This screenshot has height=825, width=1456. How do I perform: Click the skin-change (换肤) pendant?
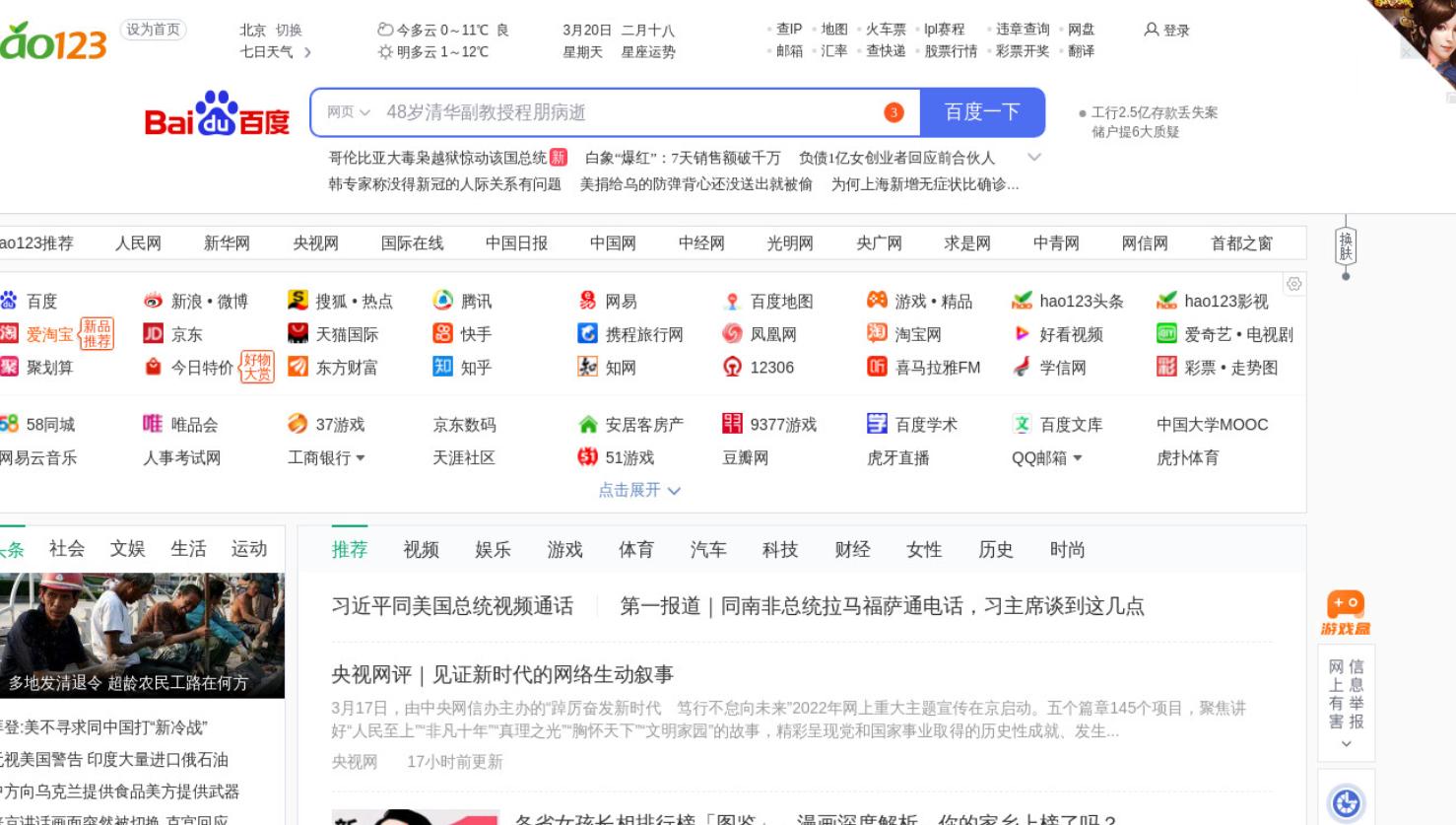[x=1346, y=246]
